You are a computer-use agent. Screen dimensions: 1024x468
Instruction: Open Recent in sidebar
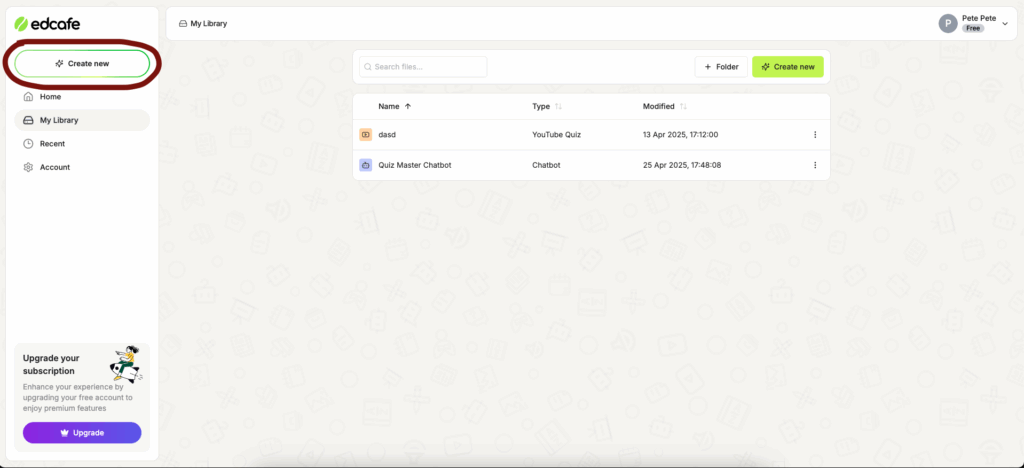click(82, 144)
